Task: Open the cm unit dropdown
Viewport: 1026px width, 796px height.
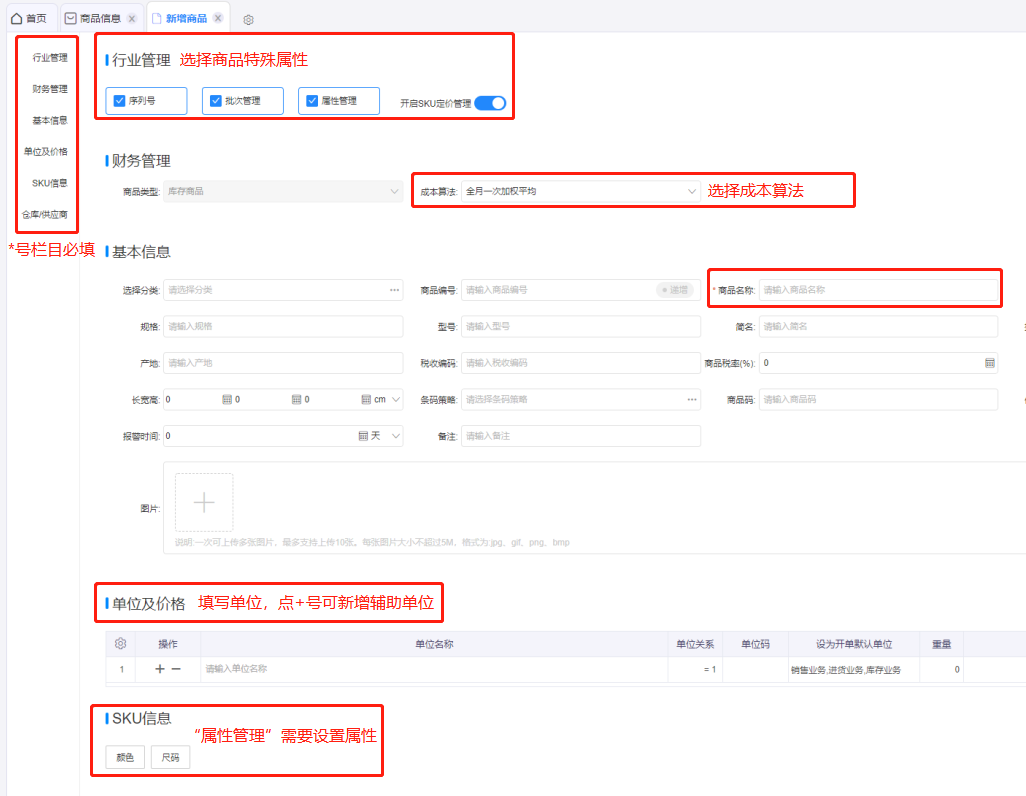Action: [x=387, y=399]
